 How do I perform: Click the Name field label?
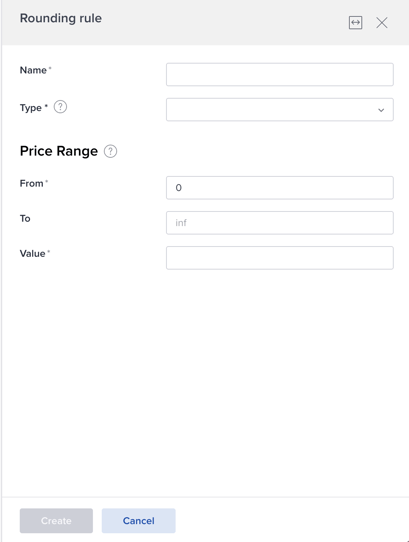(33, 70)
